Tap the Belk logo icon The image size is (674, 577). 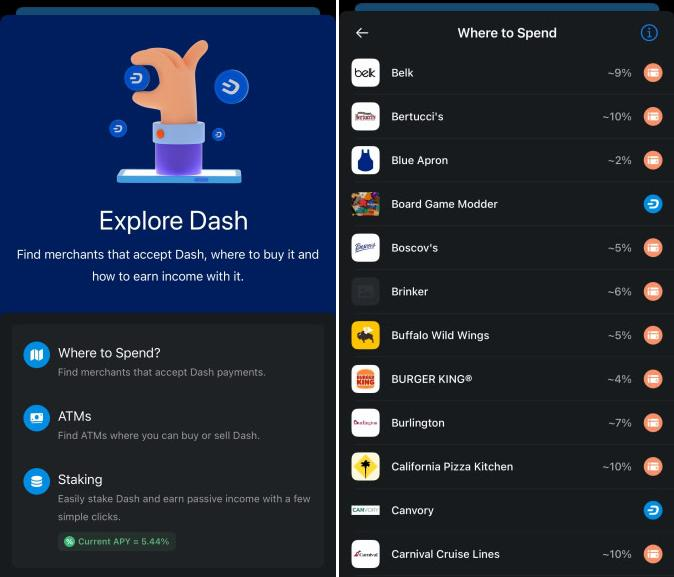(x=365, y=73)
